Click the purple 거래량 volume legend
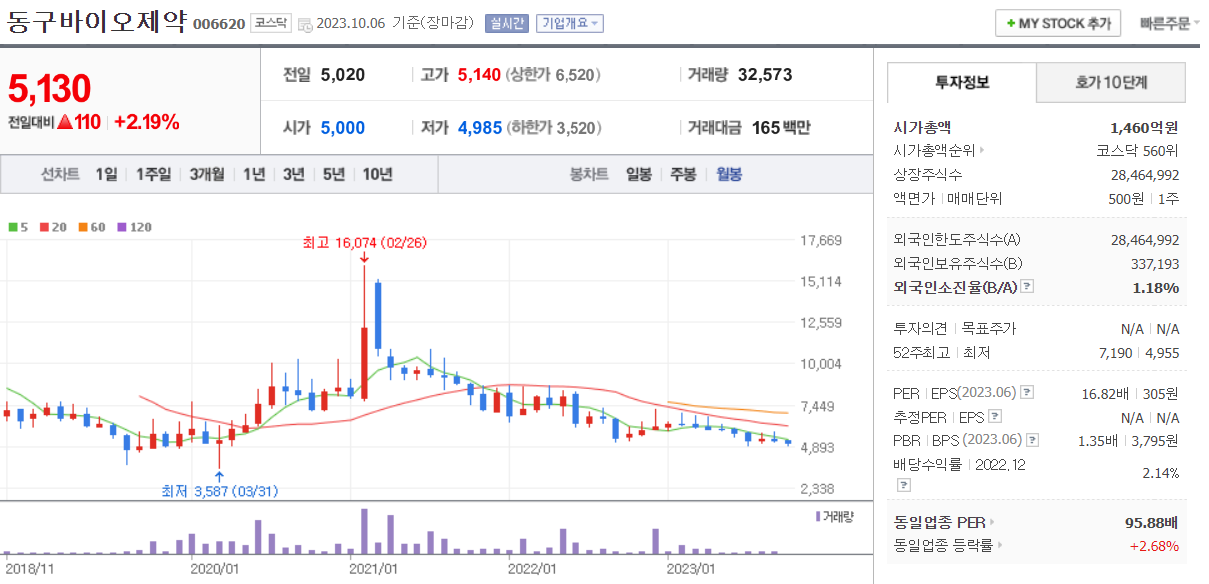Image resolution: width=1209 pixels, height=584 pixels. (834, 517)
